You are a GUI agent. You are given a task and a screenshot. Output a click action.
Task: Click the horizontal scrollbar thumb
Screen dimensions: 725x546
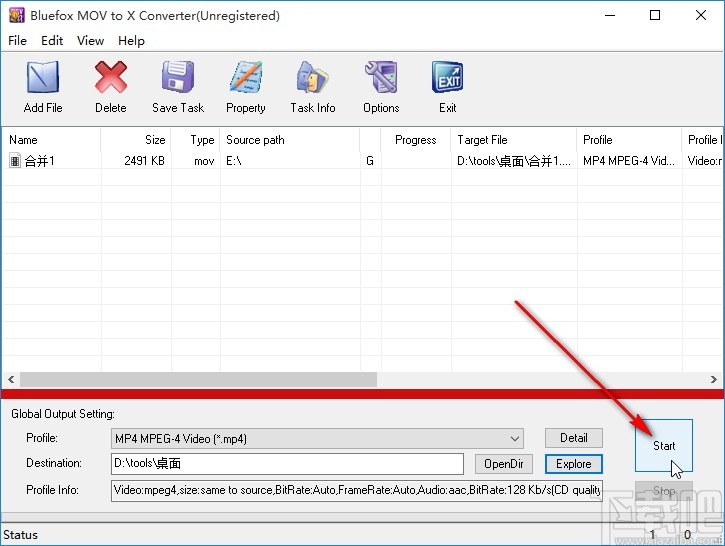coord(198,380)
